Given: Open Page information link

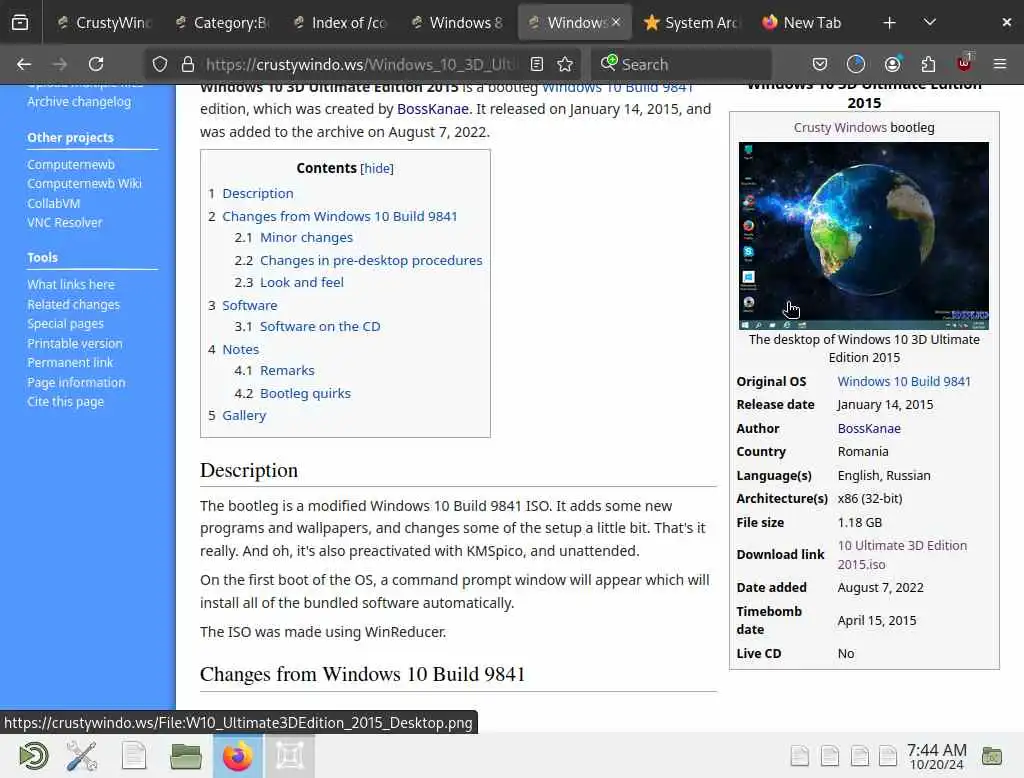Looking at the screenshot, I should (76, 383).
